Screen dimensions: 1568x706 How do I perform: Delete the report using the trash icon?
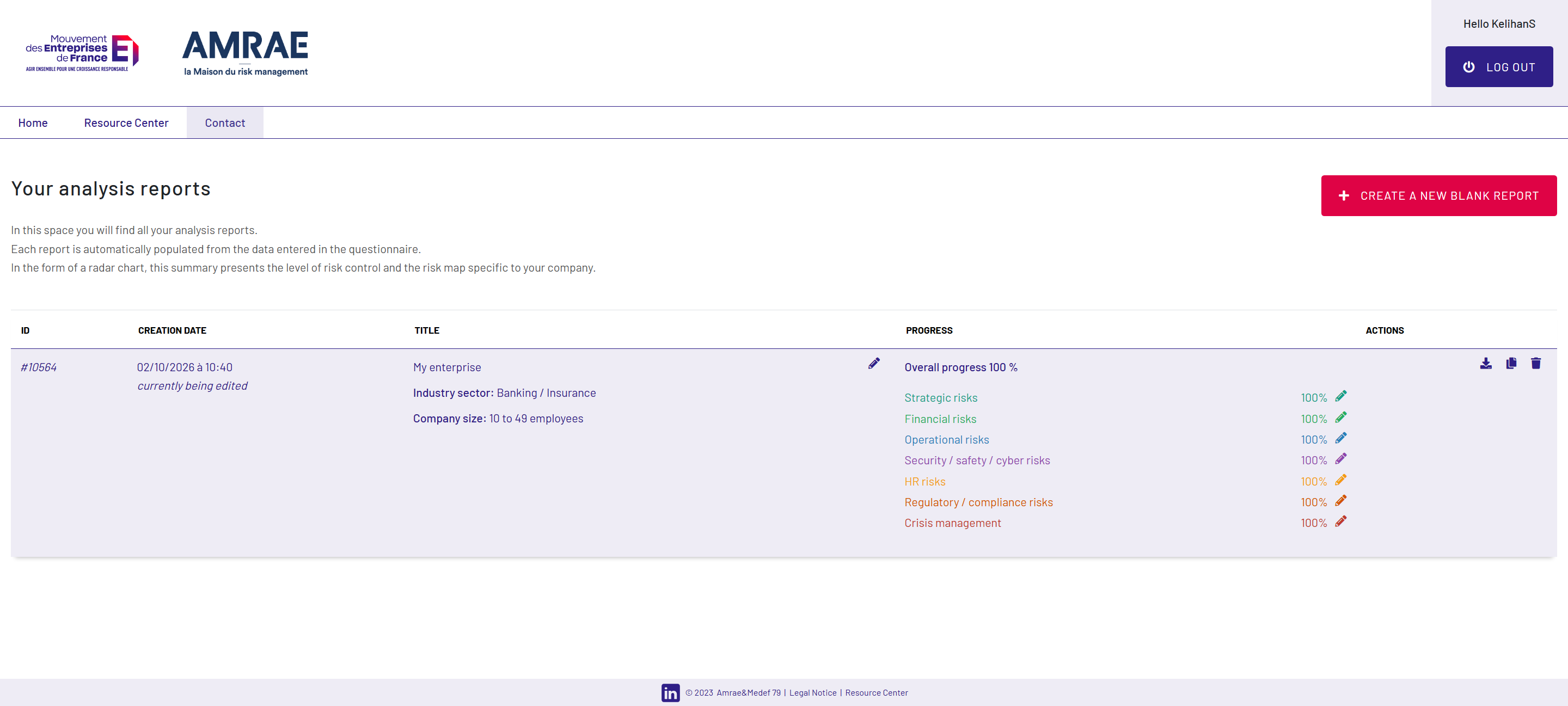point(1536,364)
